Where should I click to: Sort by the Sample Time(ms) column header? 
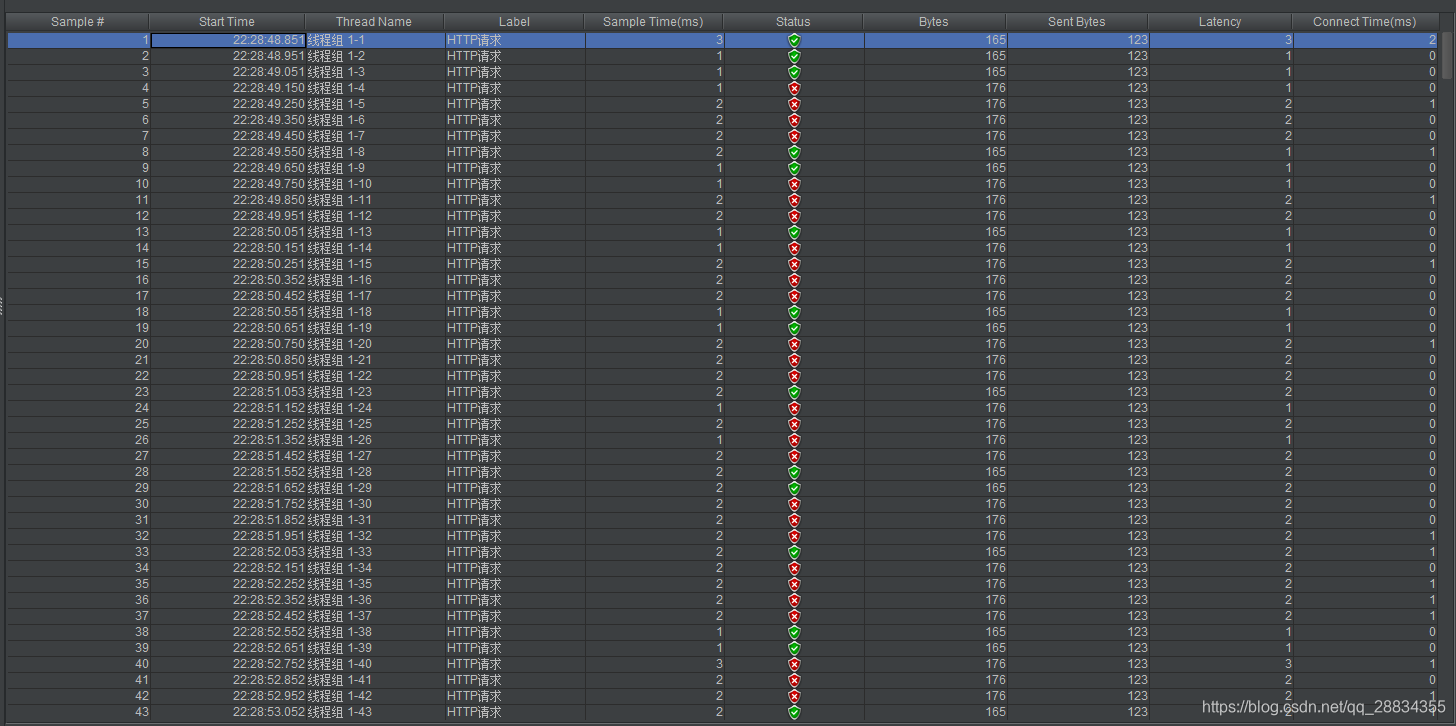pyautogui.click(x=653, y=22)
